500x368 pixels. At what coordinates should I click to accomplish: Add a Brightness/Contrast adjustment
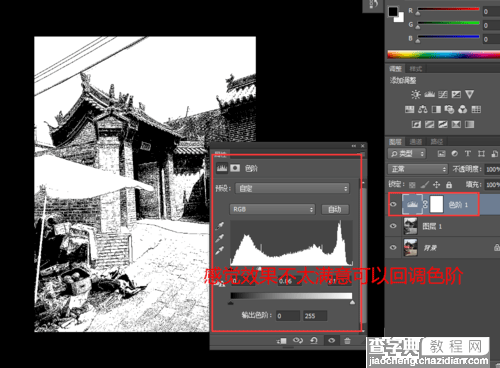point(416,94)
